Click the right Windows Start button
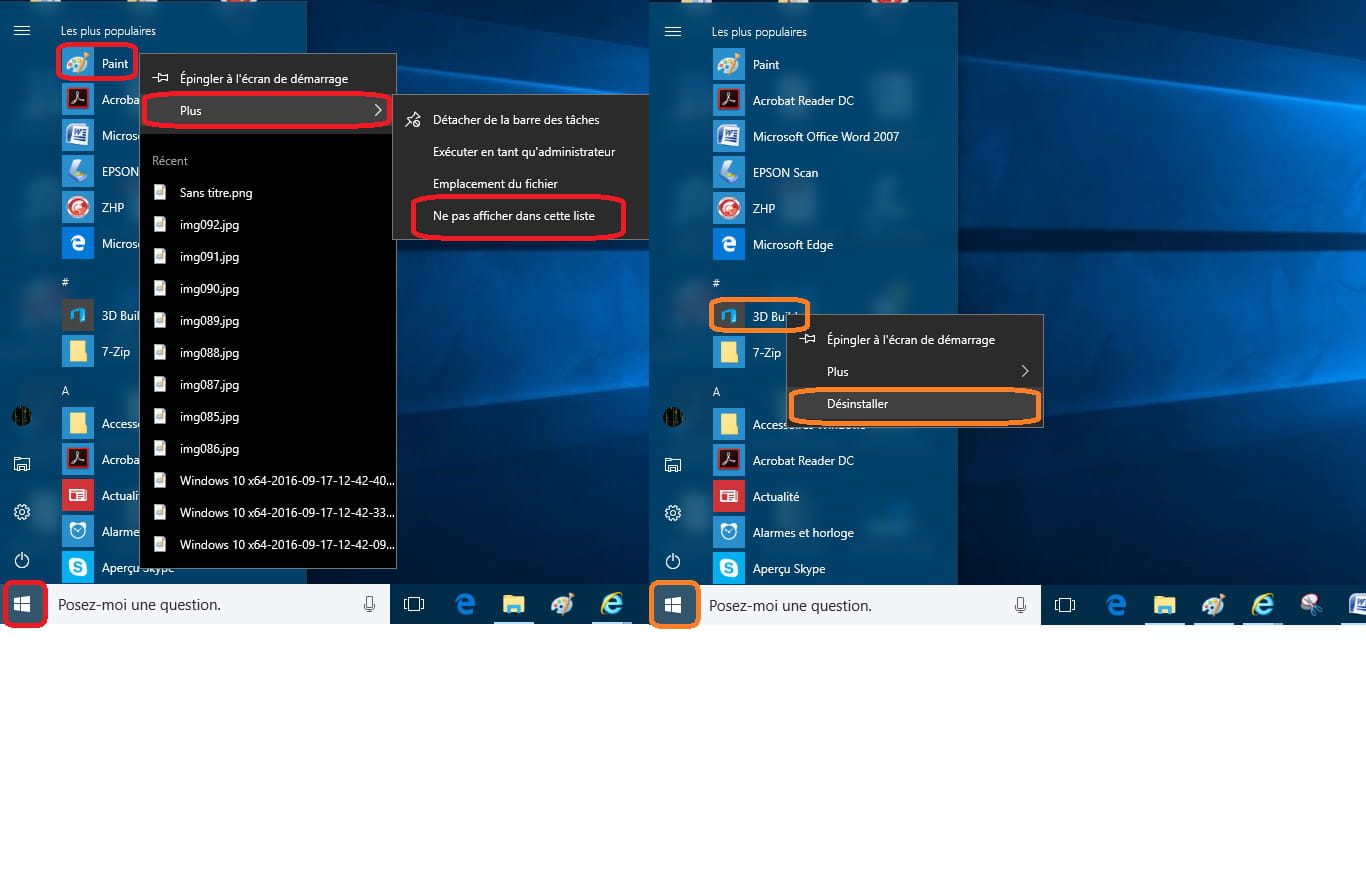The width and height of the screenshot is (1366, 892). (x=673, y=605)
